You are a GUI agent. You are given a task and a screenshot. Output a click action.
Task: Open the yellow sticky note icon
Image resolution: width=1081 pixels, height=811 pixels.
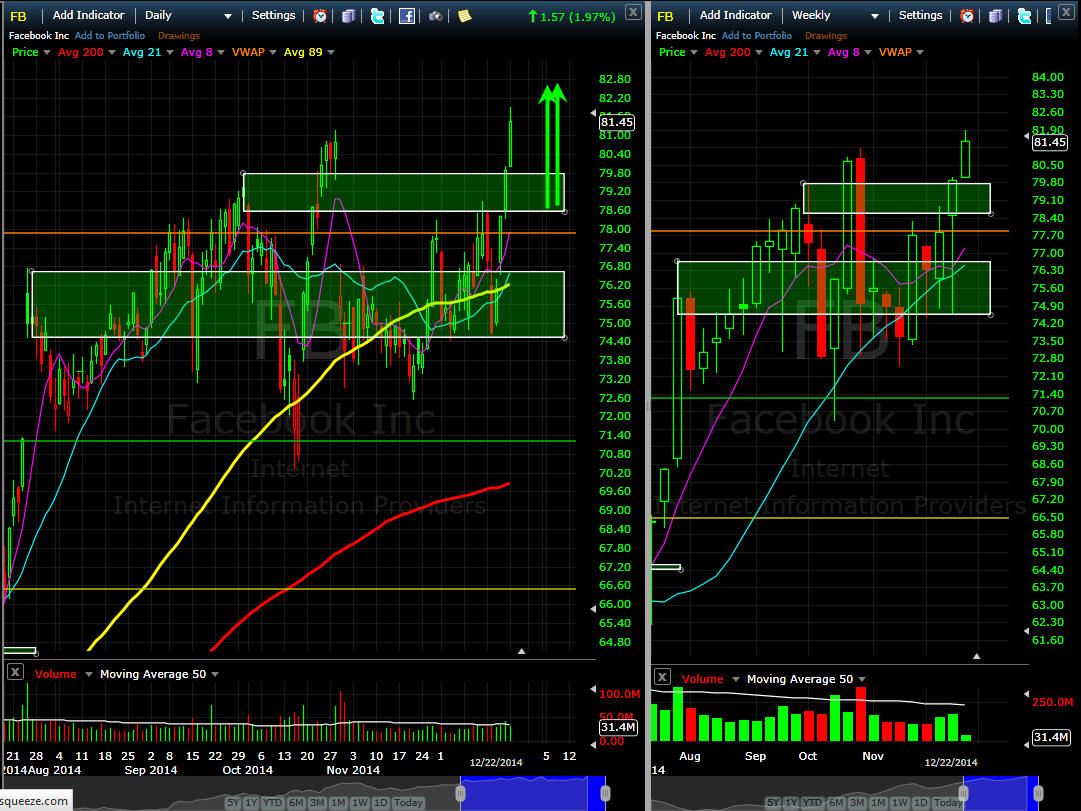(464, 16)
